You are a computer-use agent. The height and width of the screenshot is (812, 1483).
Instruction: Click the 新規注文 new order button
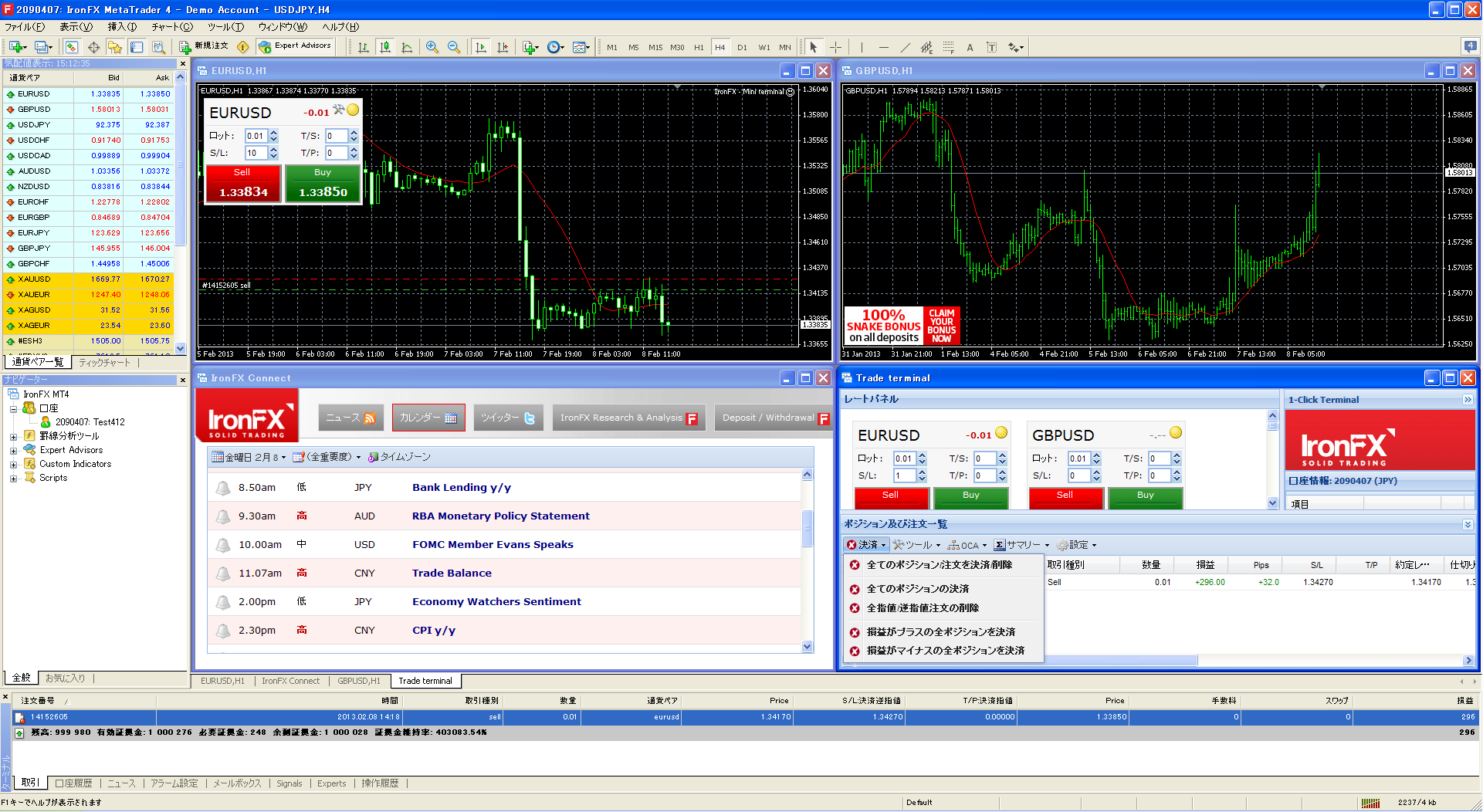coord(204,46)
